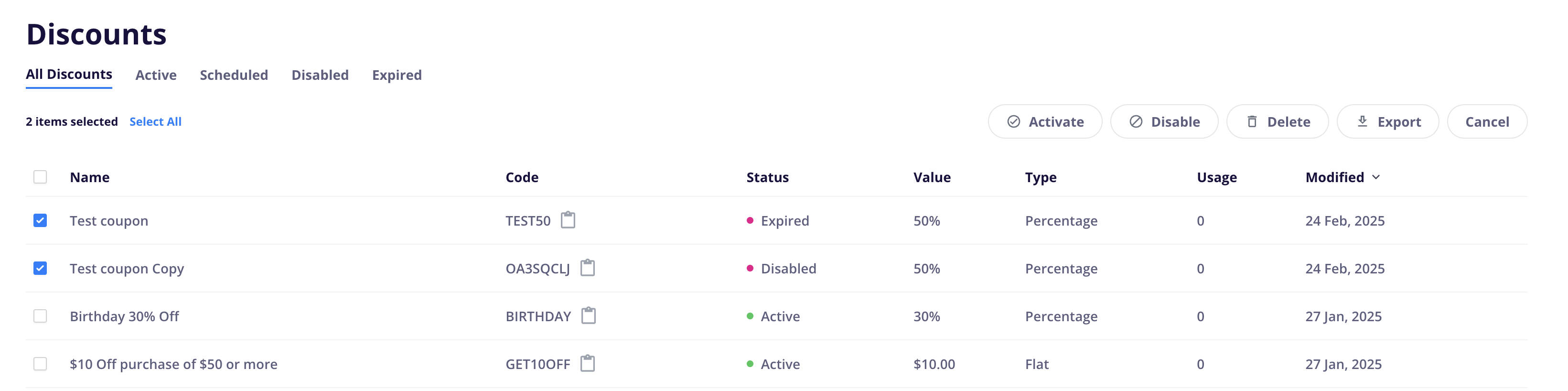The width and height of the screenshot is (1568, 391).
Task: Deselect the Test coupon Copy checkbox
Action: (40, 269)
